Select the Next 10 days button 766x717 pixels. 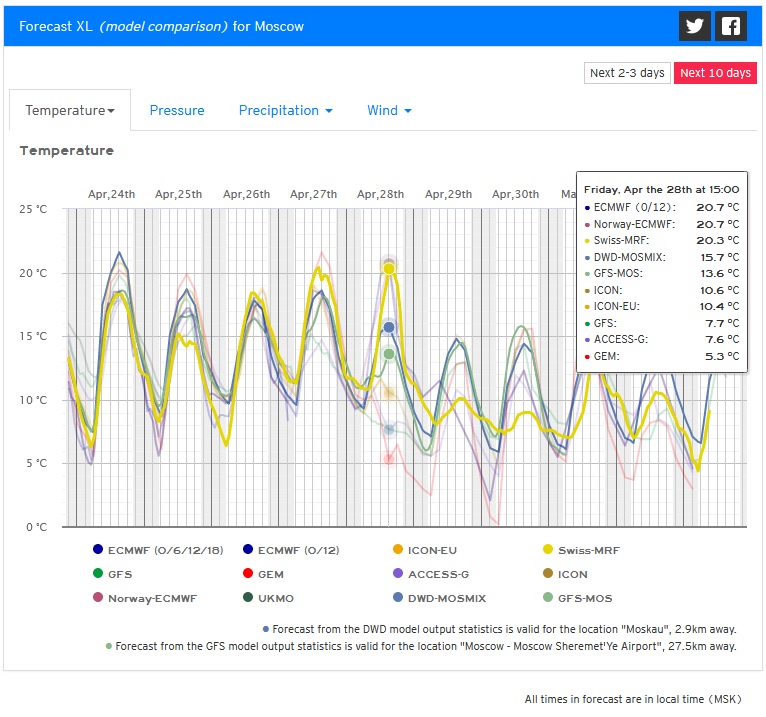point(715,73)
